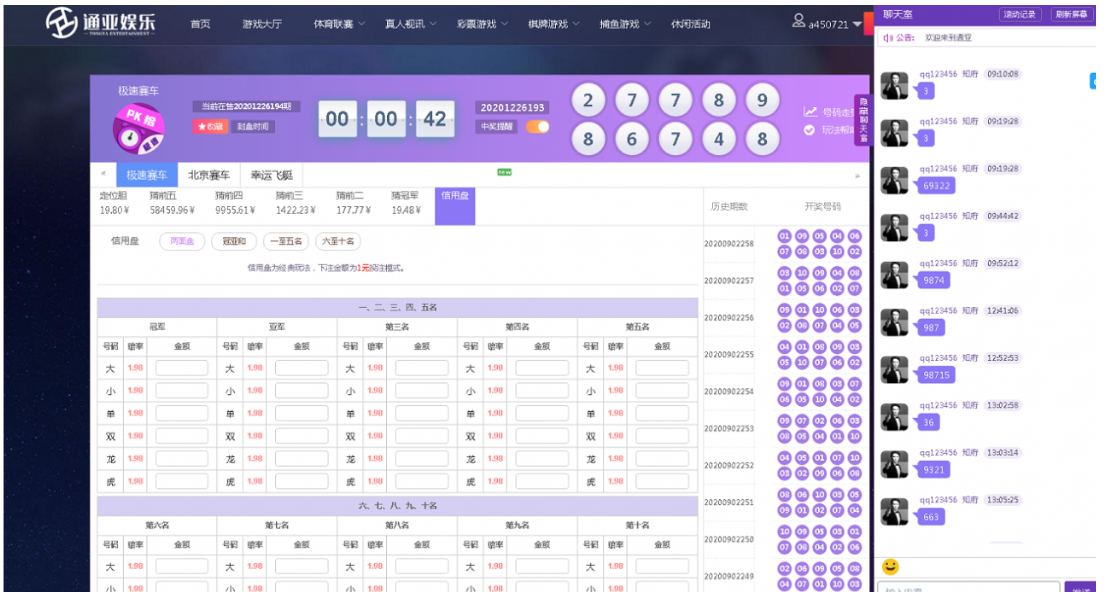Open the 号码走势 trend chart icon
This screenshot has height=592, width=1108.
pos(810,112)
